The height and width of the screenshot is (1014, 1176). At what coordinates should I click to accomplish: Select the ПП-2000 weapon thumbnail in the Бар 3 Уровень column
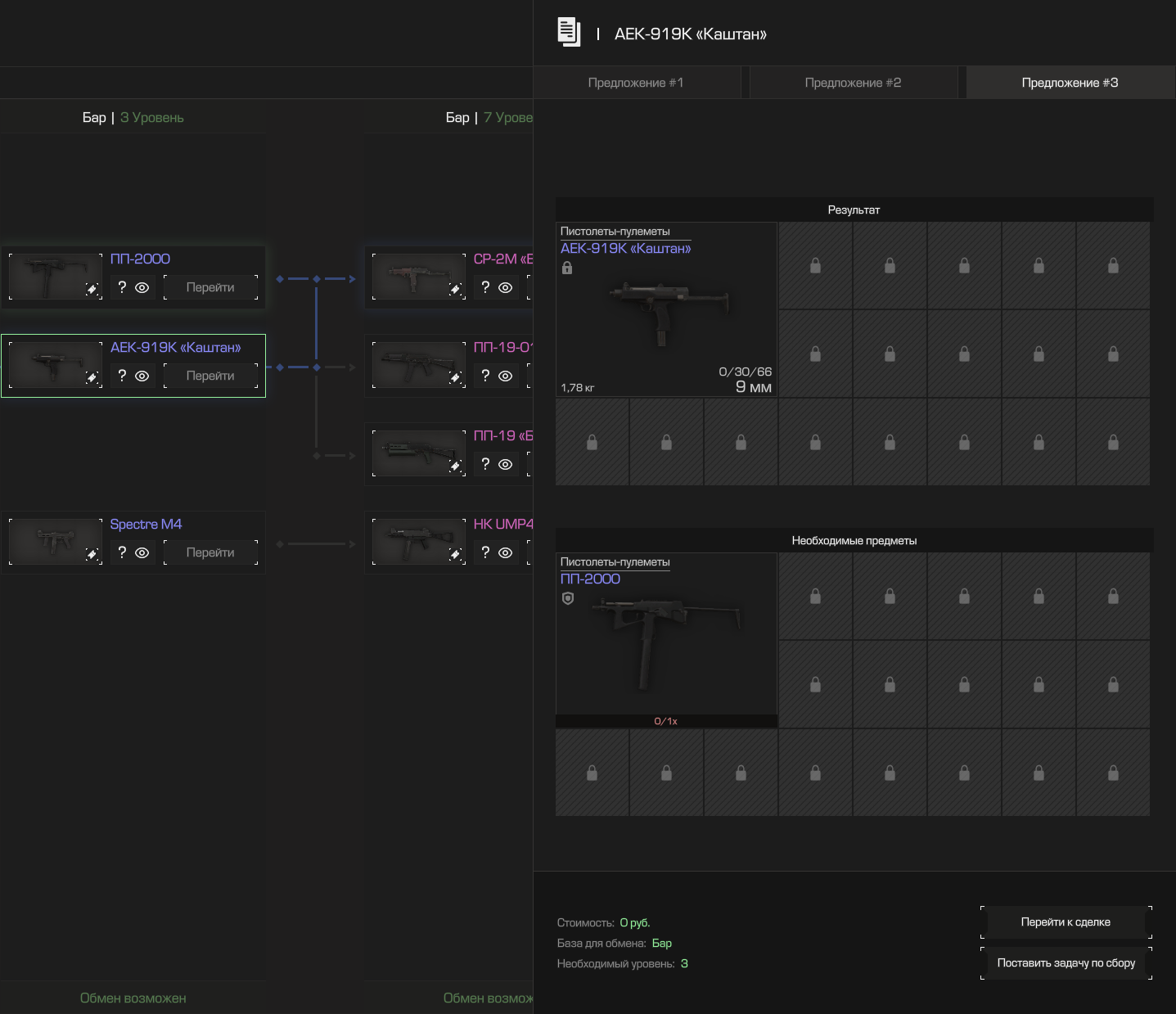click(x=56, y=277)
